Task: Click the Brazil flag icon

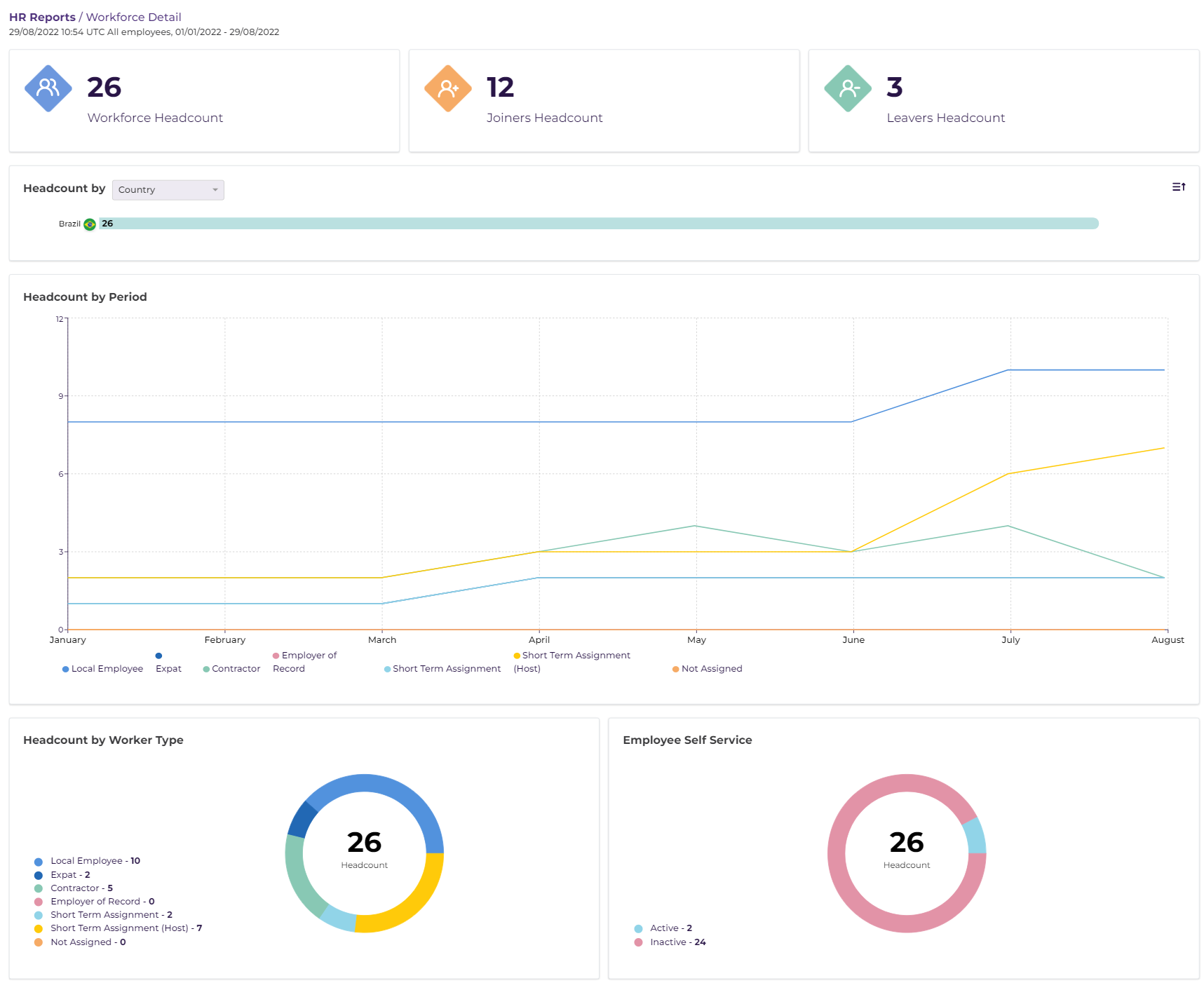Action: [88, 224]
